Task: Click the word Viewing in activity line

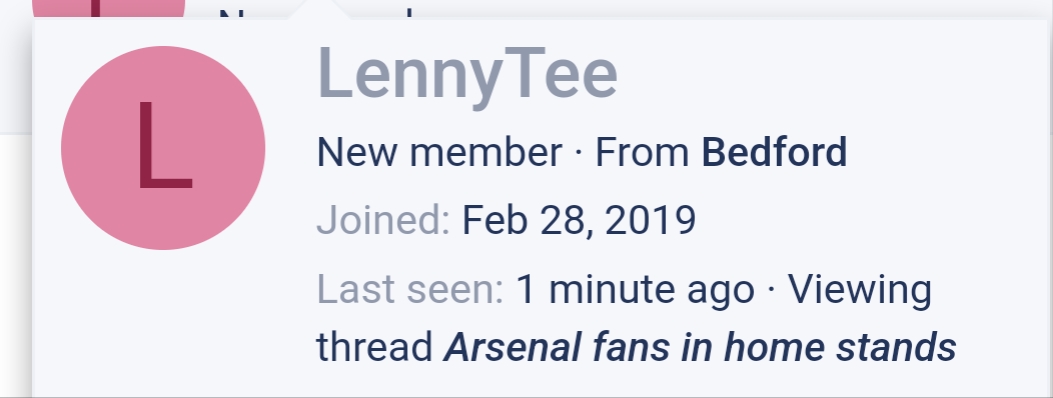Action: [860, 289]
